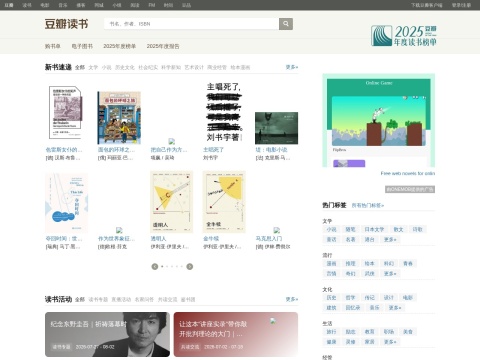Select 科学新知 tab in 新书速递
480x360 pixels.
click(x=171, y=67)
